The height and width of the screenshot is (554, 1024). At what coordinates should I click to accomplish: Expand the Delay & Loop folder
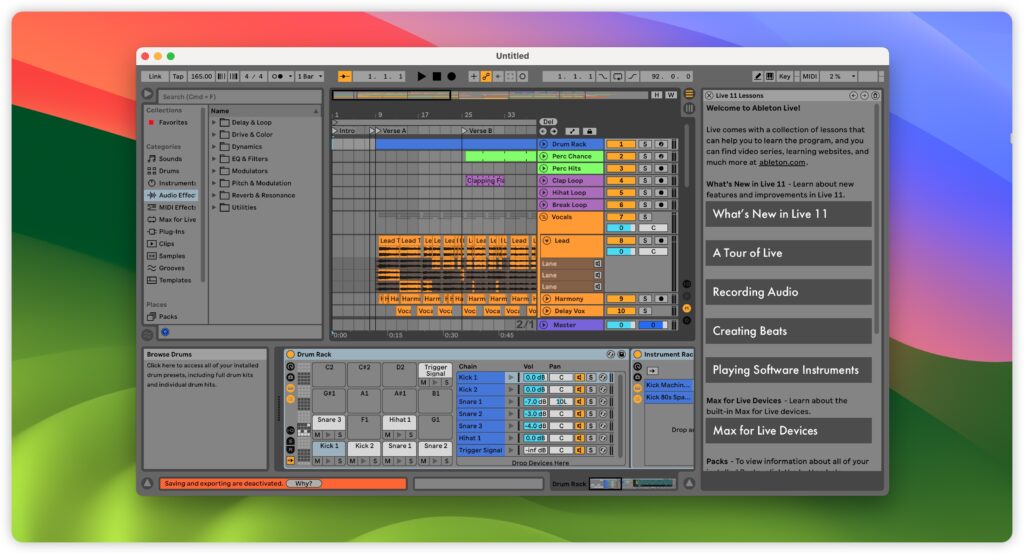214,123
